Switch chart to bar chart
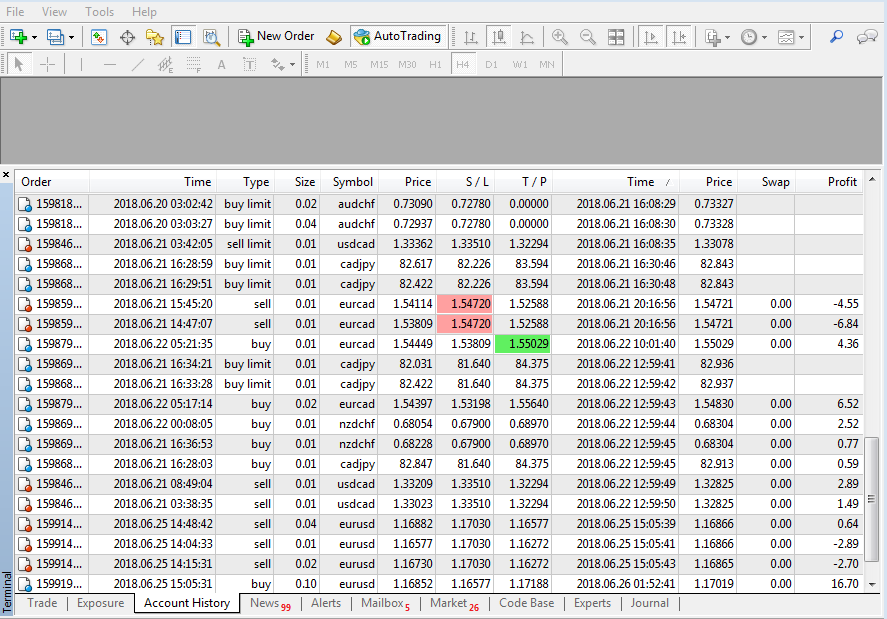Screen dimensions: 887x619 (x=470, y=37)
